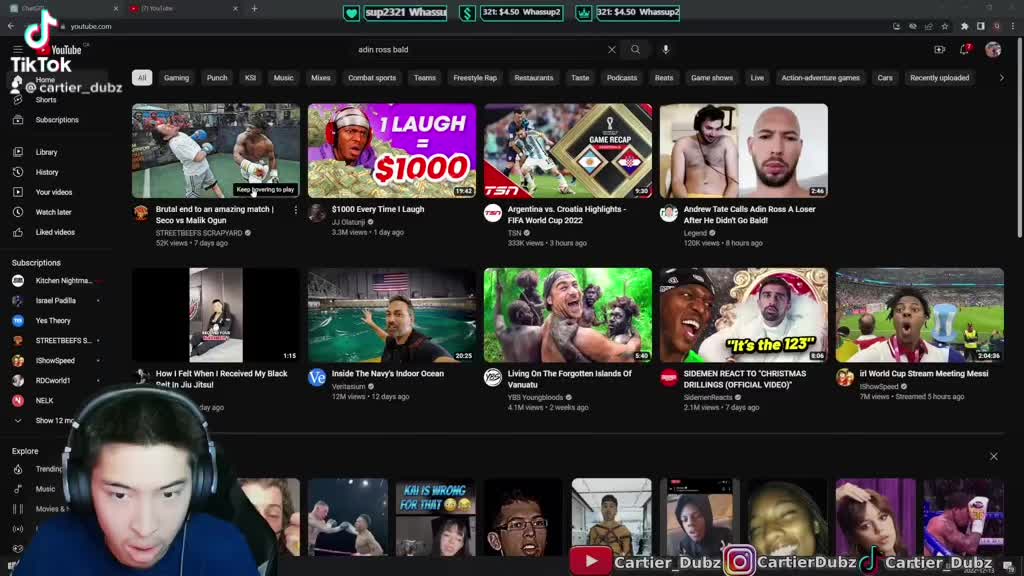Select the Game shows filter chip

[712, 78]
